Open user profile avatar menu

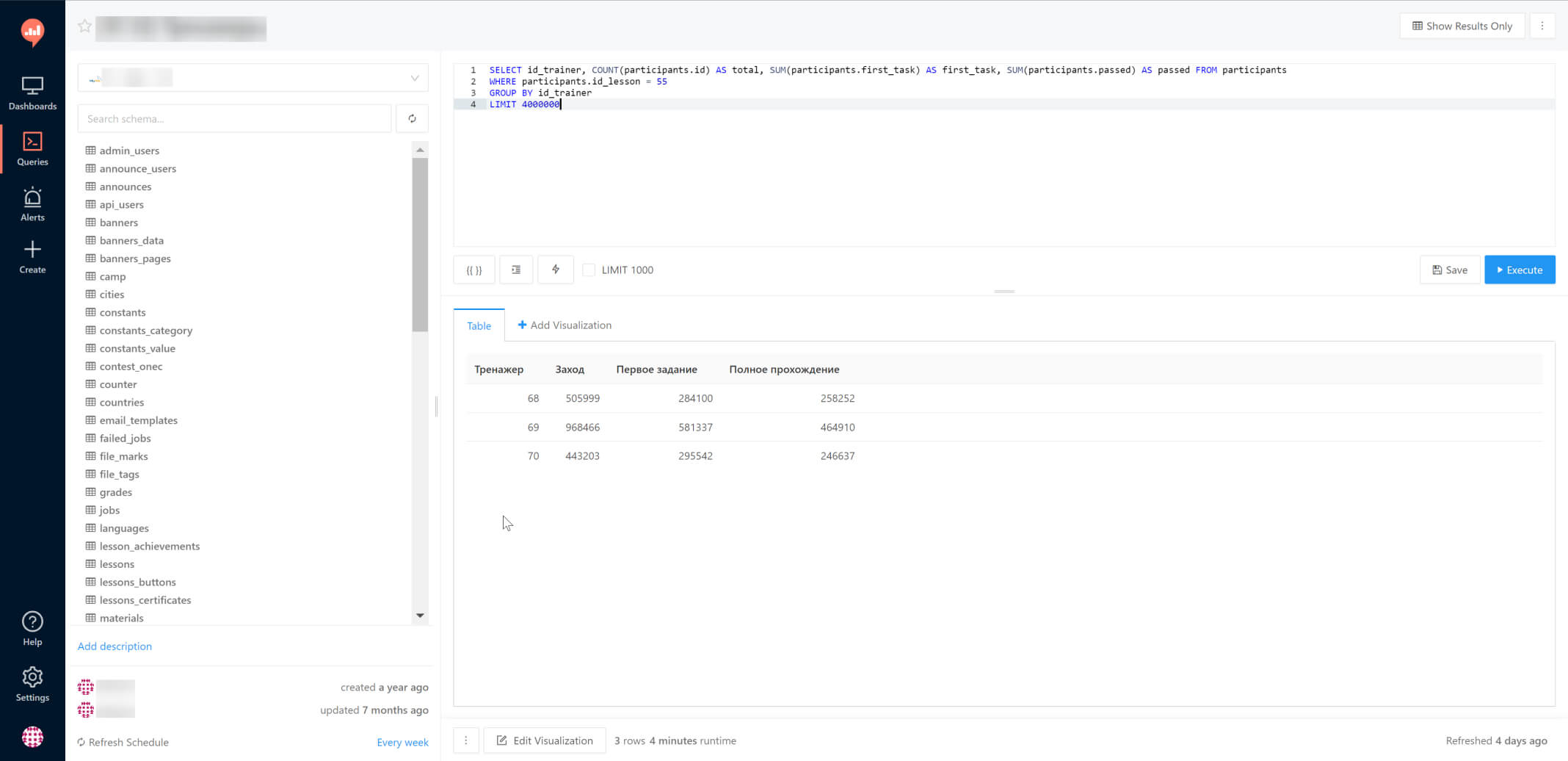click(32, 737)
